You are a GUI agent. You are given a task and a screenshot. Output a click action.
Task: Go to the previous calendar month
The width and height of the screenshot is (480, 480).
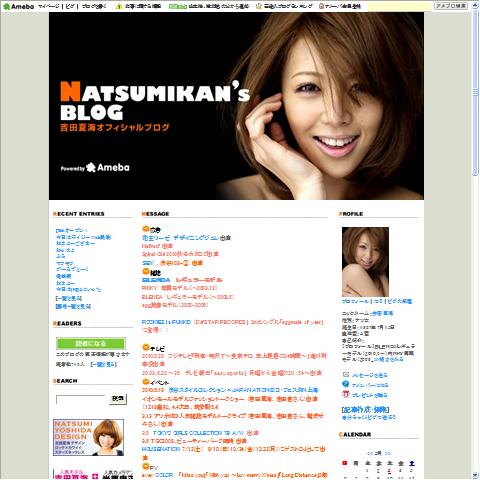(x=370, y=453)
